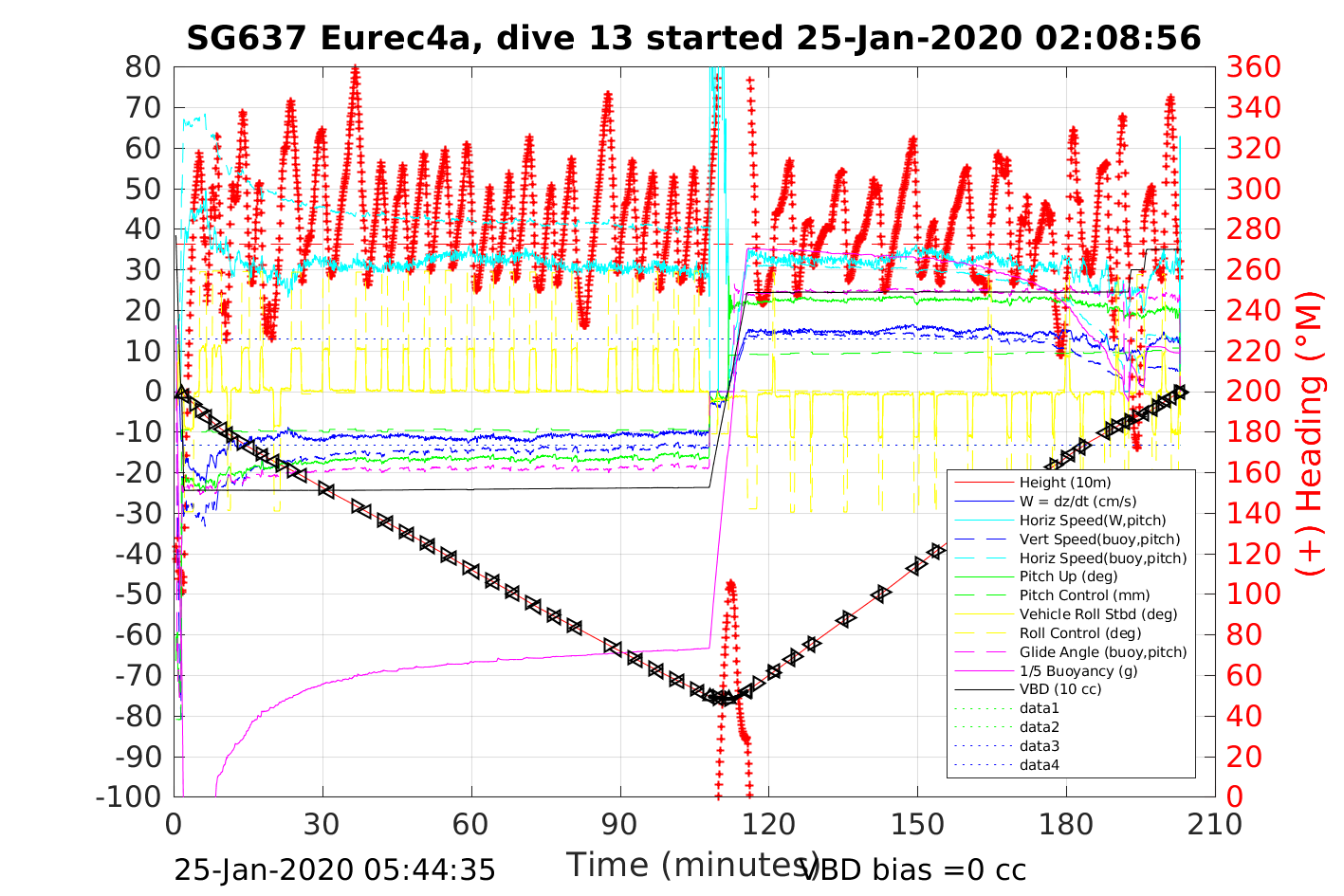Viewport: 1344px width, 896px height.
Task: Click the red '20' heading tick
Action: [x=1245, y=756]
